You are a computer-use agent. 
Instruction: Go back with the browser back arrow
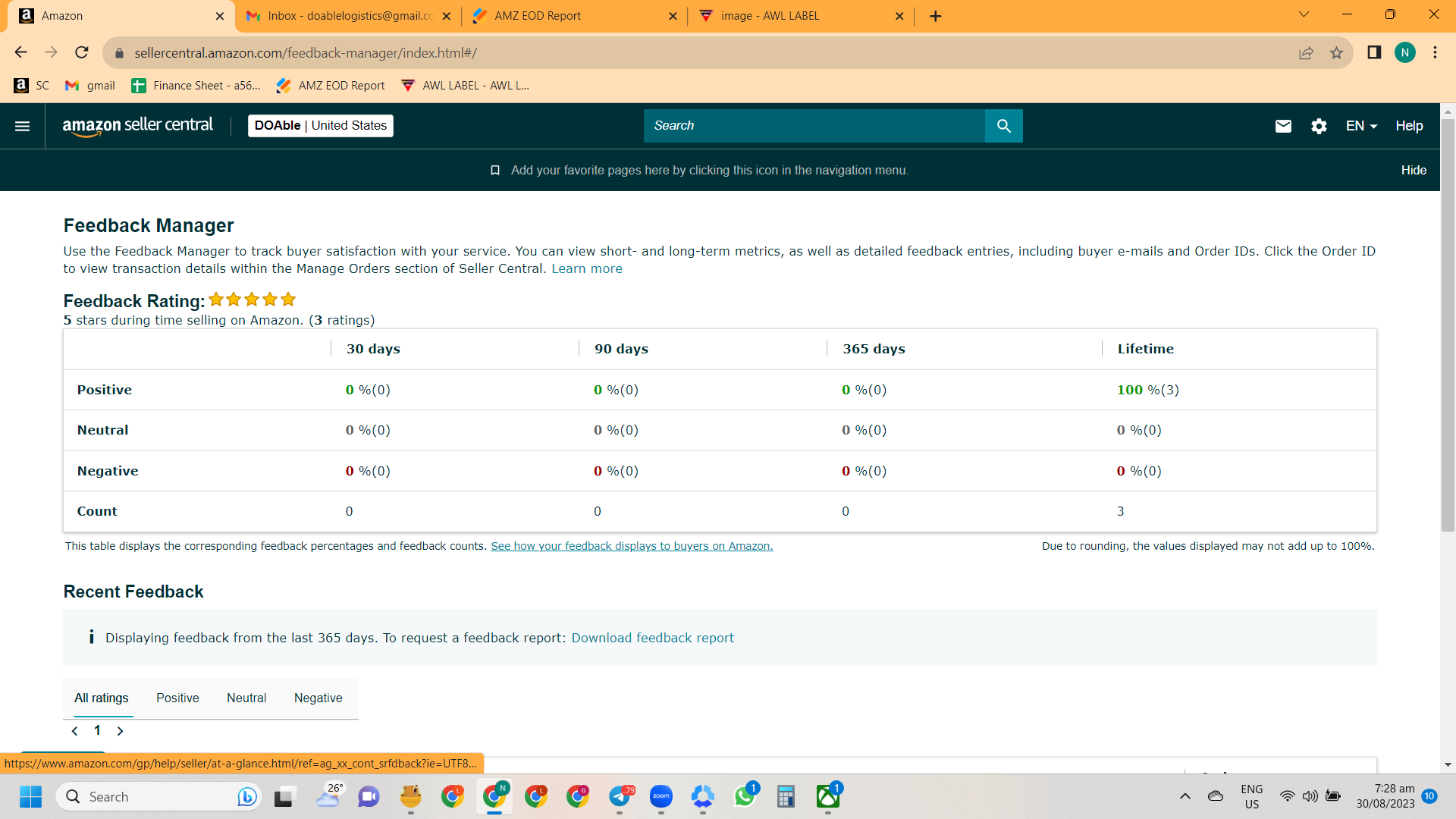(20, 52)
